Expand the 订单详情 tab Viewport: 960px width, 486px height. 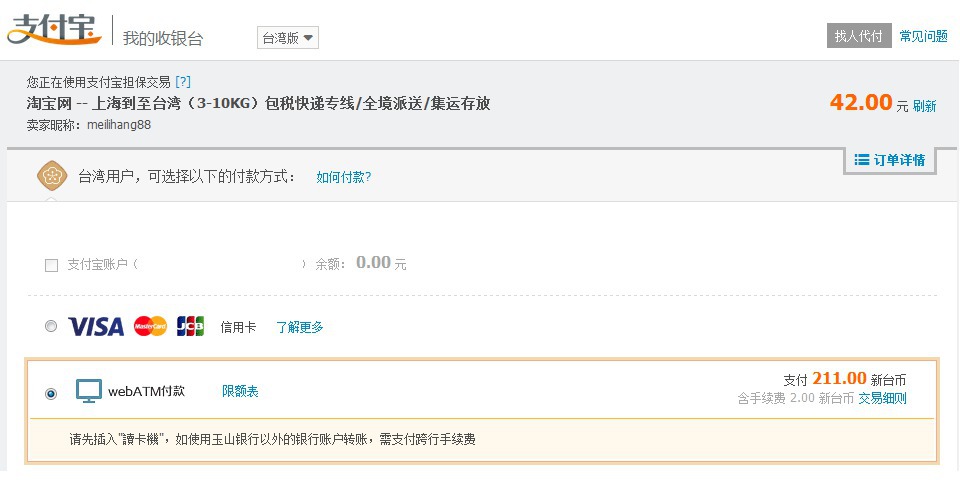pos(890,160)
